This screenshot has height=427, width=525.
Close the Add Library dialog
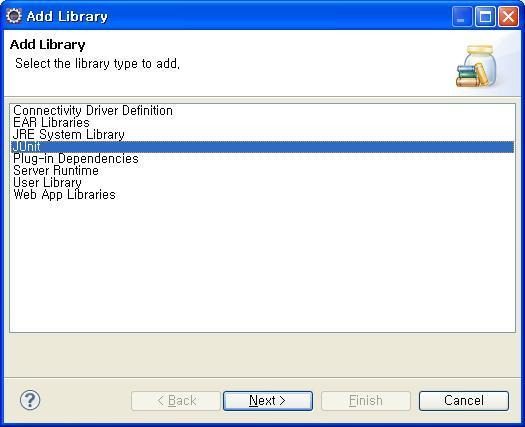(x=508, y=16)
